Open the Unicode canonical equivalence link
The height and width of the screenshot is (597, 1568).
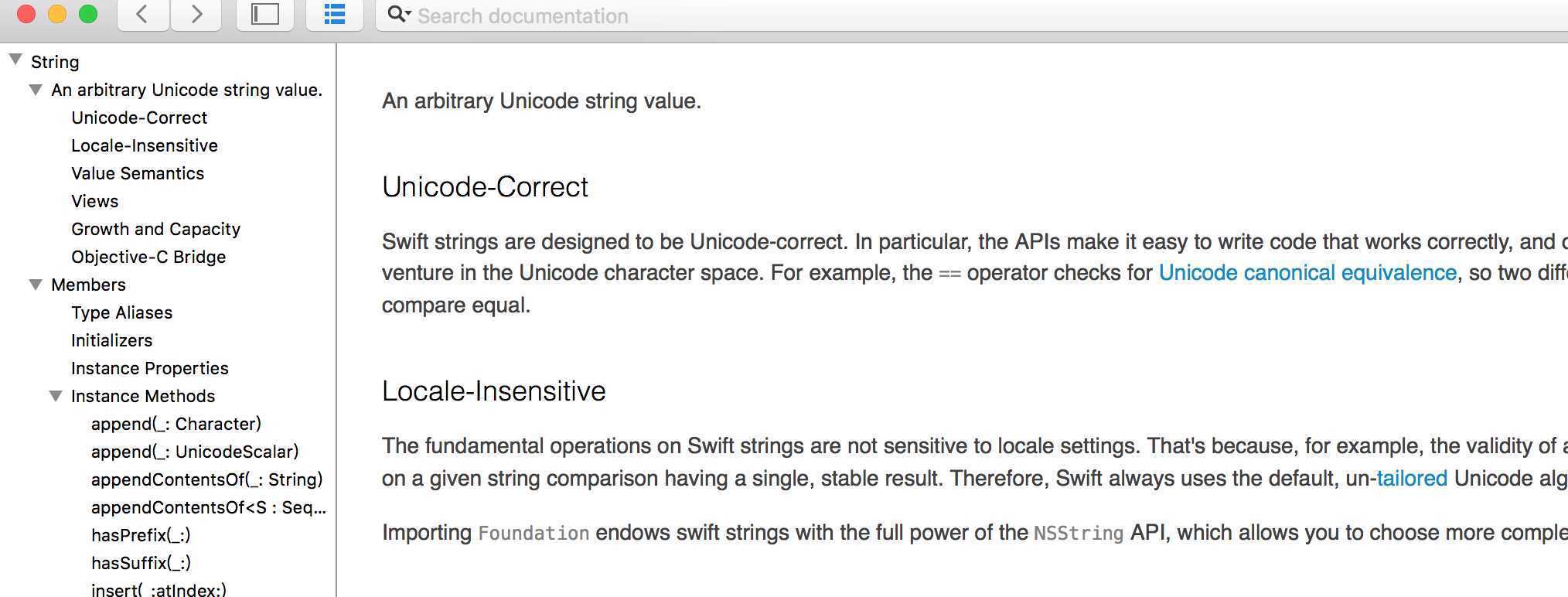coord(1307,273)
